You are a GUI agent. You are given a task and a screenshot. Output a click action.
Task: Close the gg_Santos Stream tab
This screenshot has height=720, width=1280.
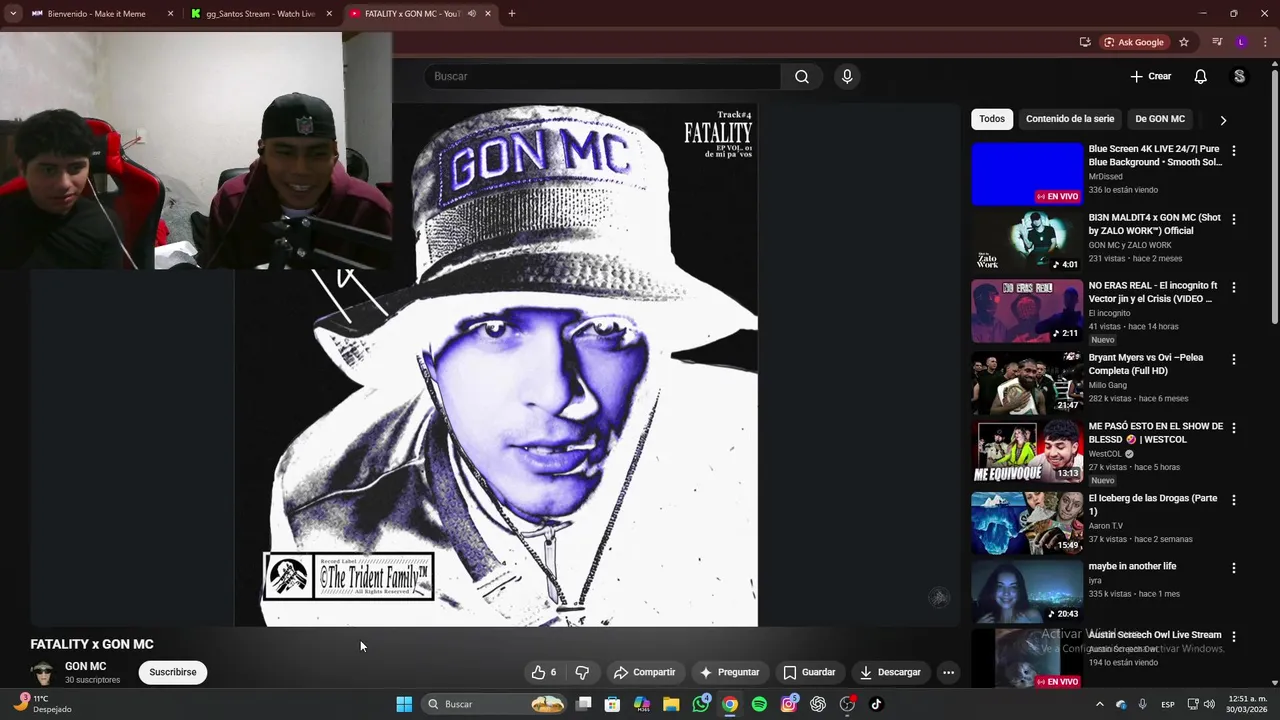329,14
